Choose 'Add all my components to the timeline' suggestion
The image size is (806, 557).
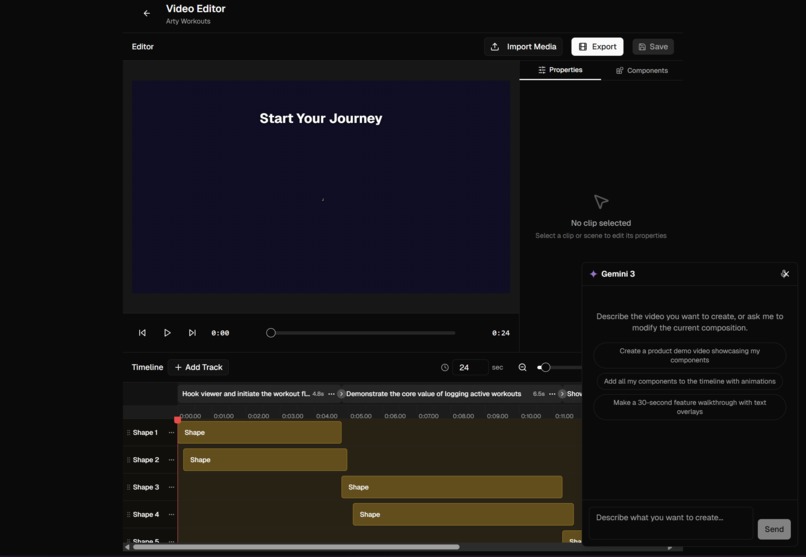click(689, 381)
